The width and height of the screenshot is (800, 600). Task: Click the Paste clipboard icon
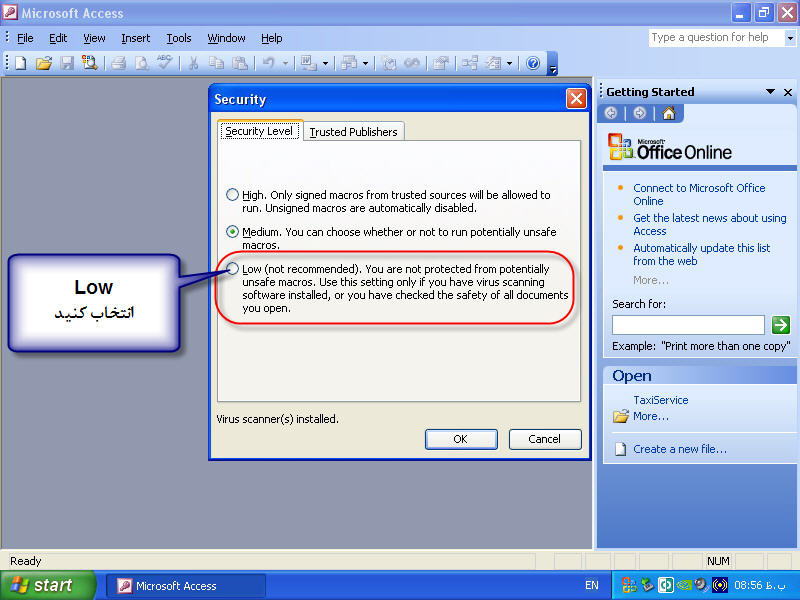[x=240, y=63]
